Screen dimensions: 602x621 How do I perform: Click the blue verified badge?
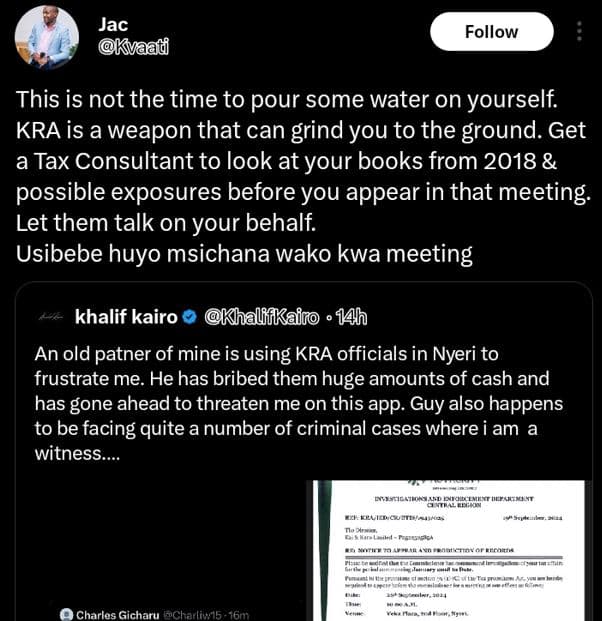pos(188,317)
